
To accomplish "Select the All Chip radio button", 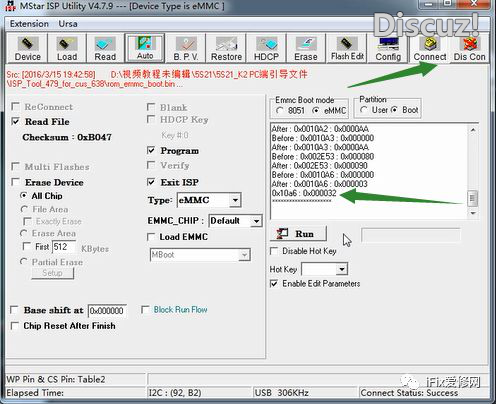I will click(x=24, y=196).
